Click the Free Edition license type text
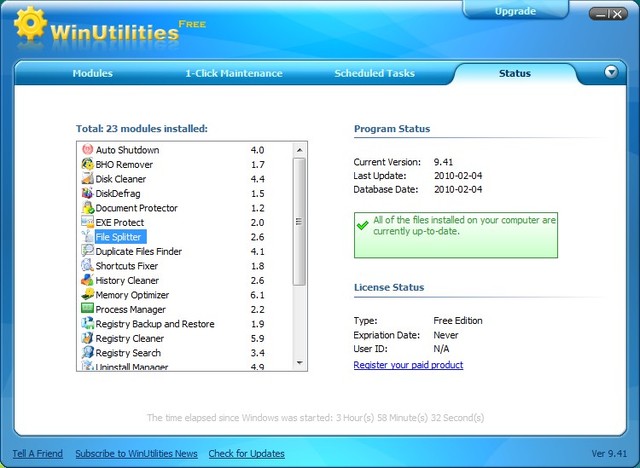This screenshot has width=640, height=468. tap(458, 321)
